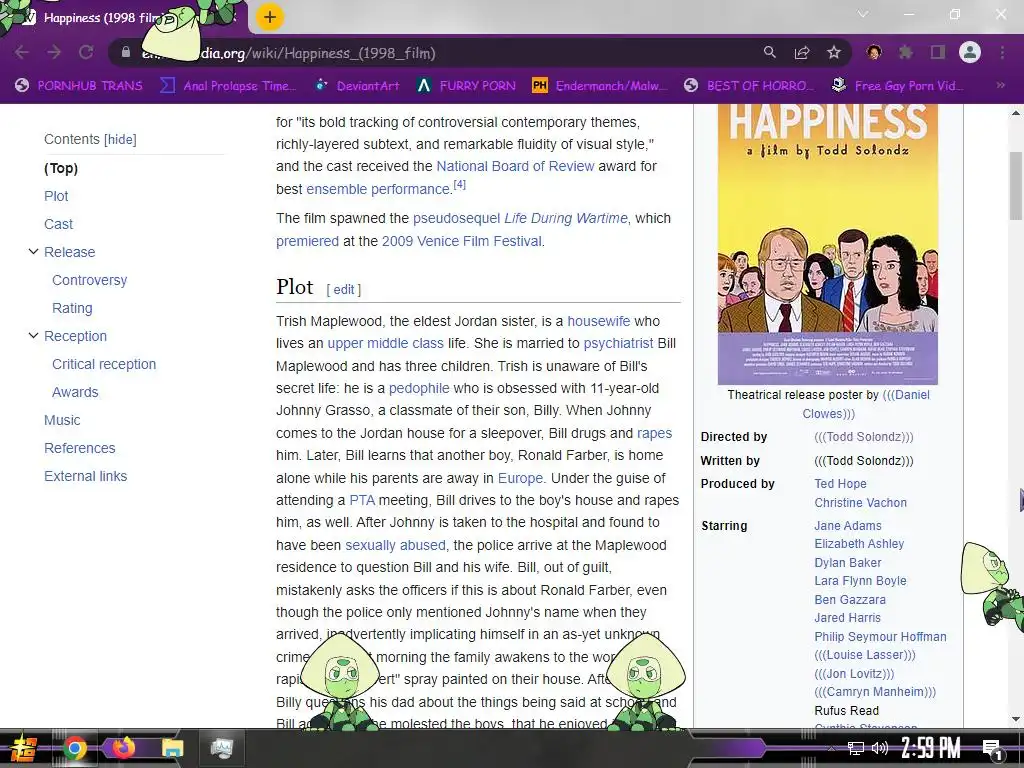Show hidden bookmarks with the double chevron
This screenshot has width=1024, height=768.
[1000, 86]
